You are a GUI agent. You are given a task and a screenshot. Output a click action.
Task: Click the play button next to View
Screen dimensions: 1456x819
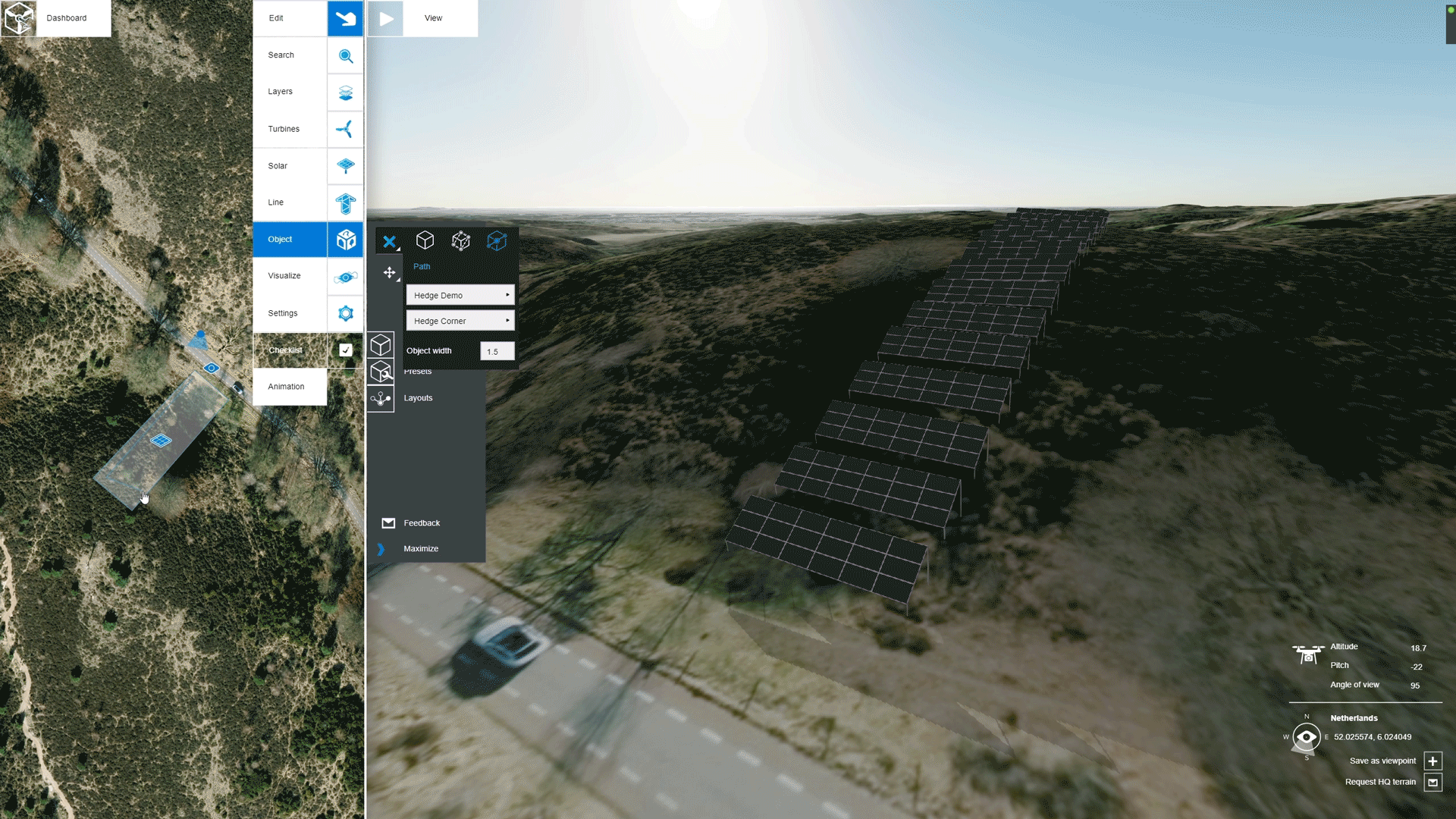coord(386,18)
